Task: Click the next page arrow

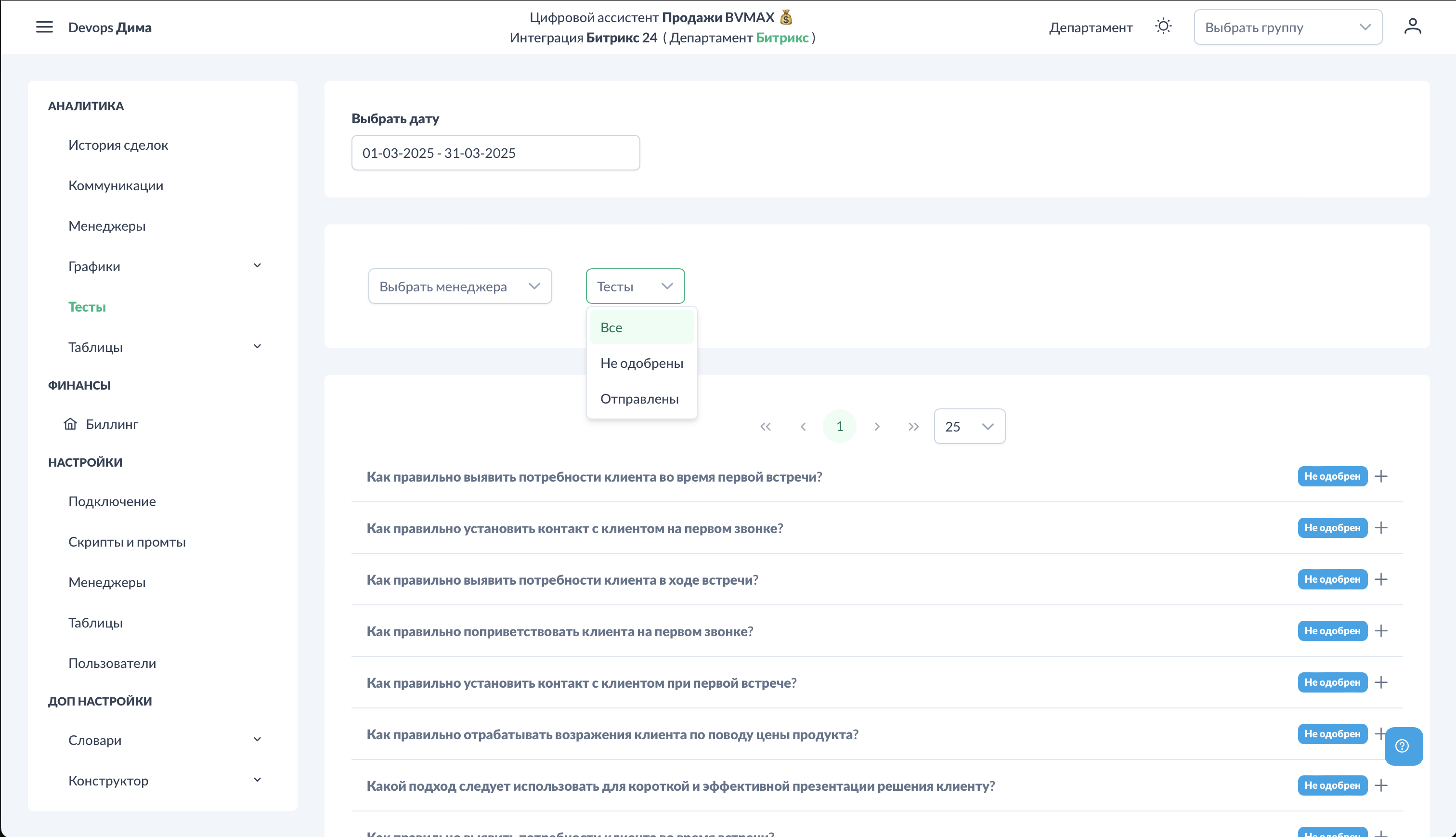Action: (877, 427)
